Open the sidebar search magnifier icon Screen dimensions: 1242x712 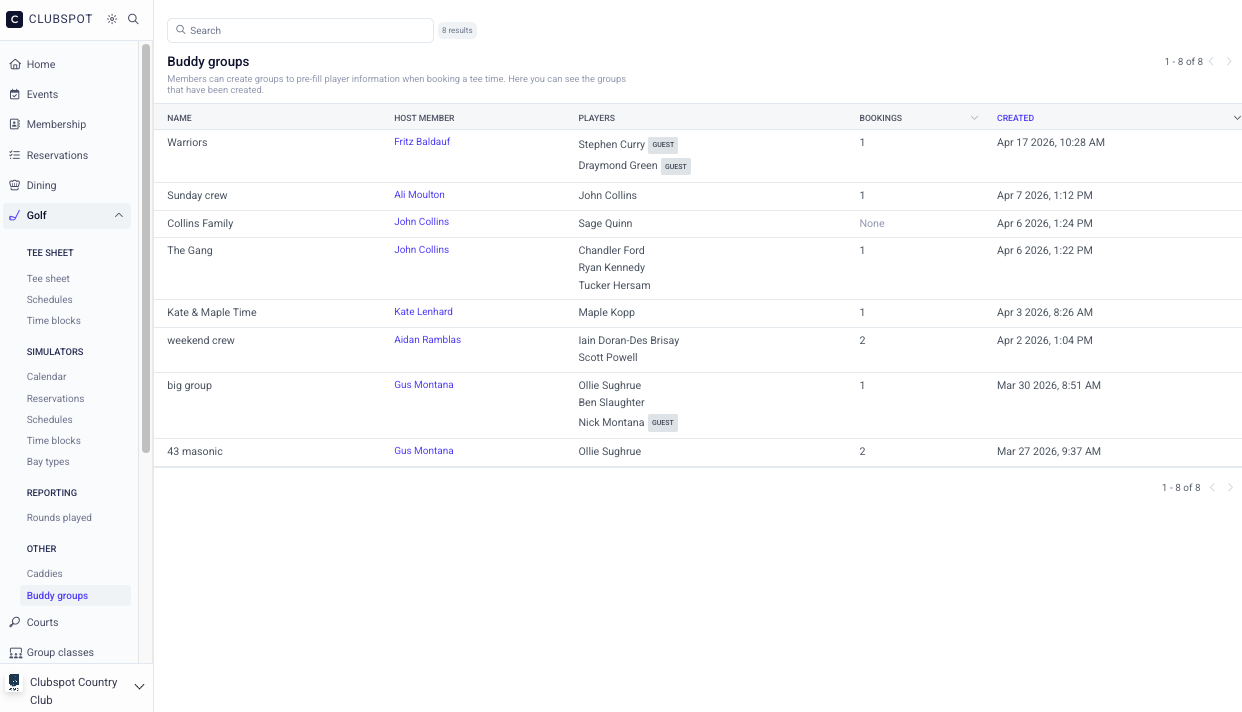[133, 19]
